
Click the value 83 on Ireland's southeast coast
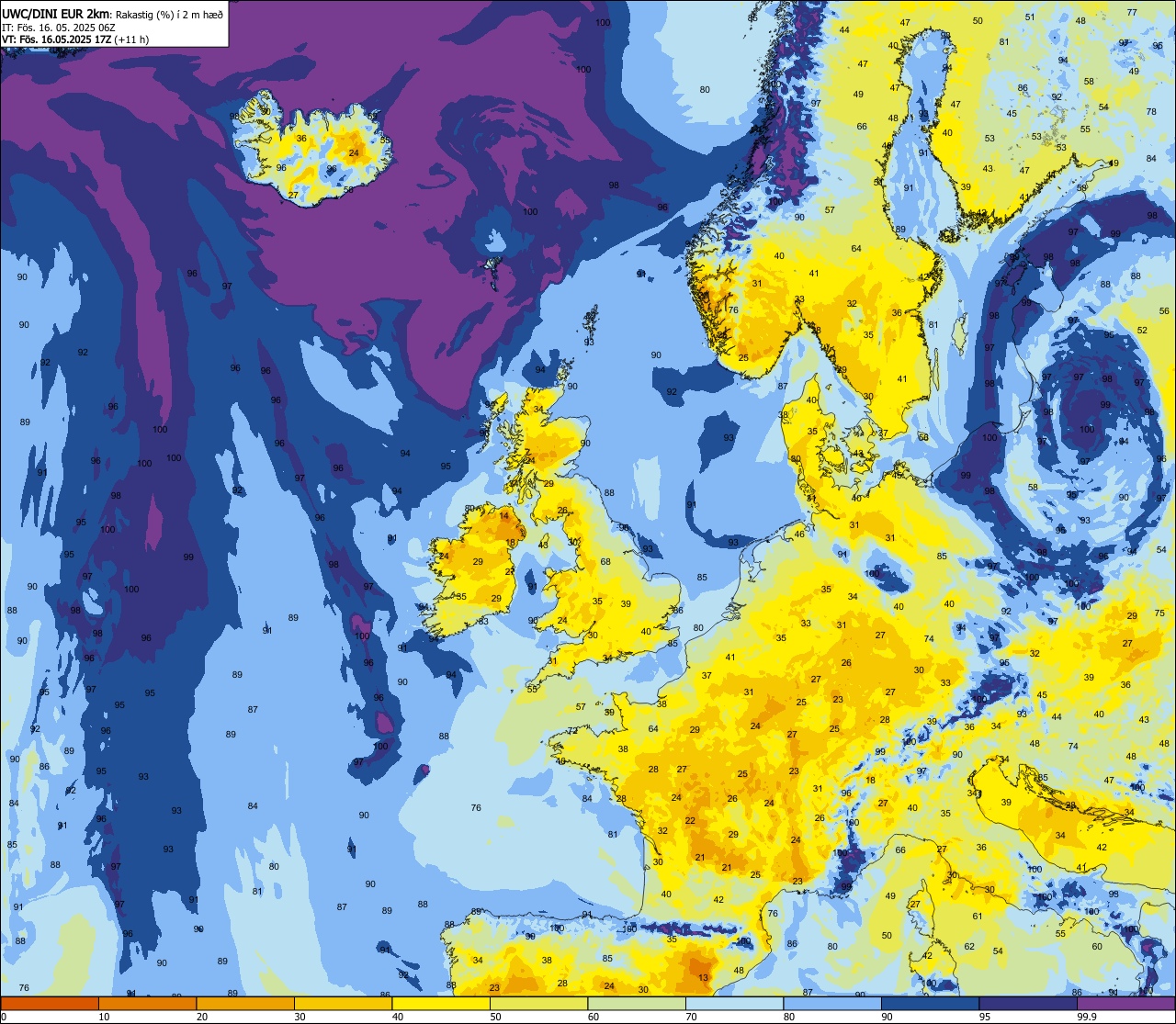482,622
